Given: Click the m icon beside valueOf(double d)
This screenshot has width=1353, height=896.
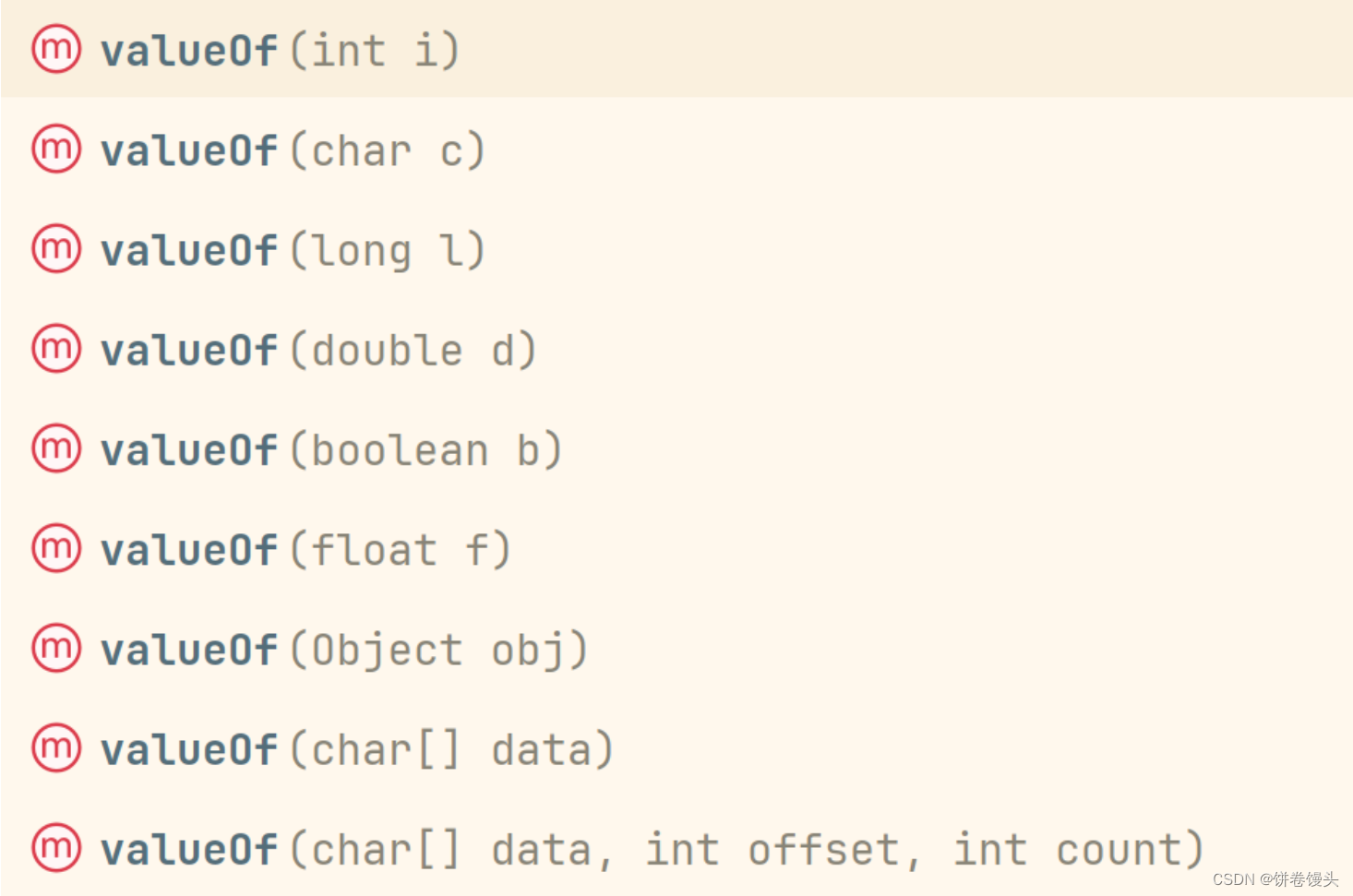Looking at the screenshot, I should (x=55, y=349).
